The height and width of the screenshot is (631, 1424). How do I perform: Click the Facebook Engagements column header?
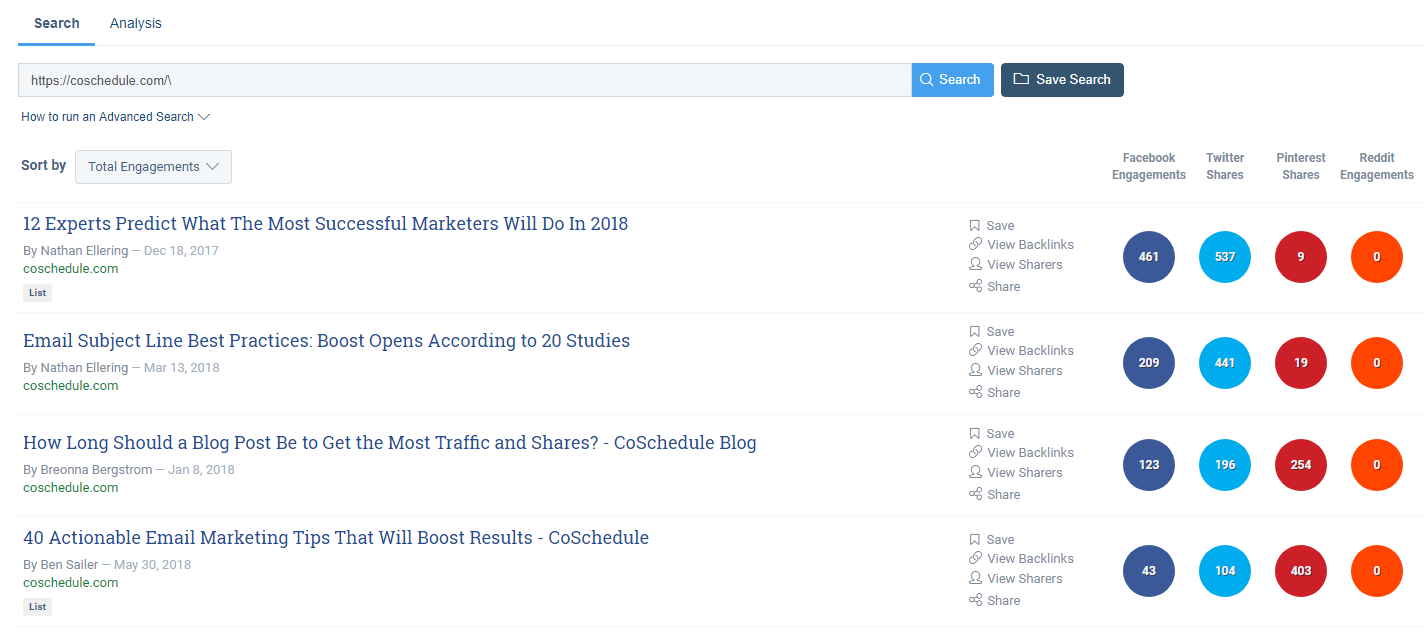1149,166
